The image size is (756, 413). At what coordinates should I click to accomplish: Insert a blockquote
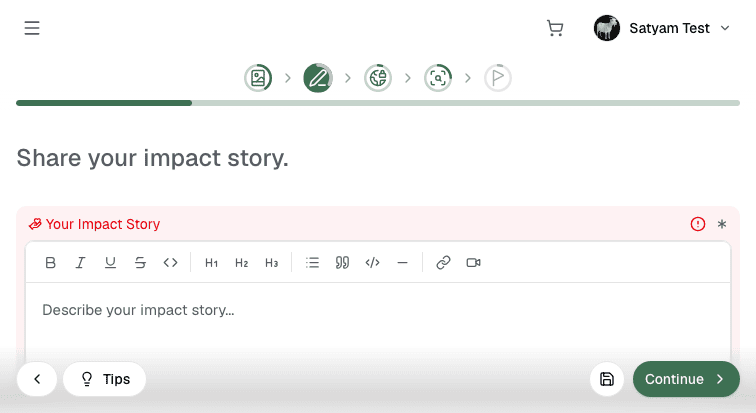click(342, 263)
